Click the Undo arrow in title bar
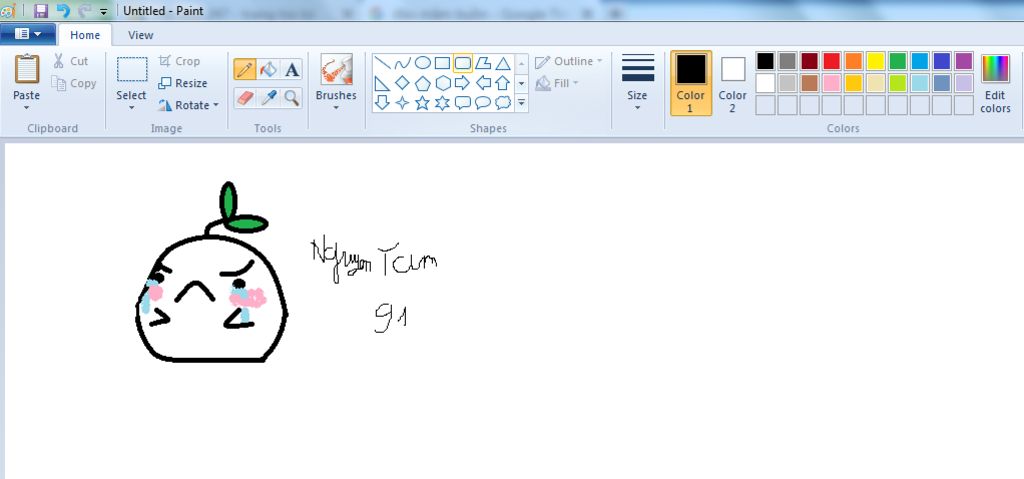 [63, 10]
